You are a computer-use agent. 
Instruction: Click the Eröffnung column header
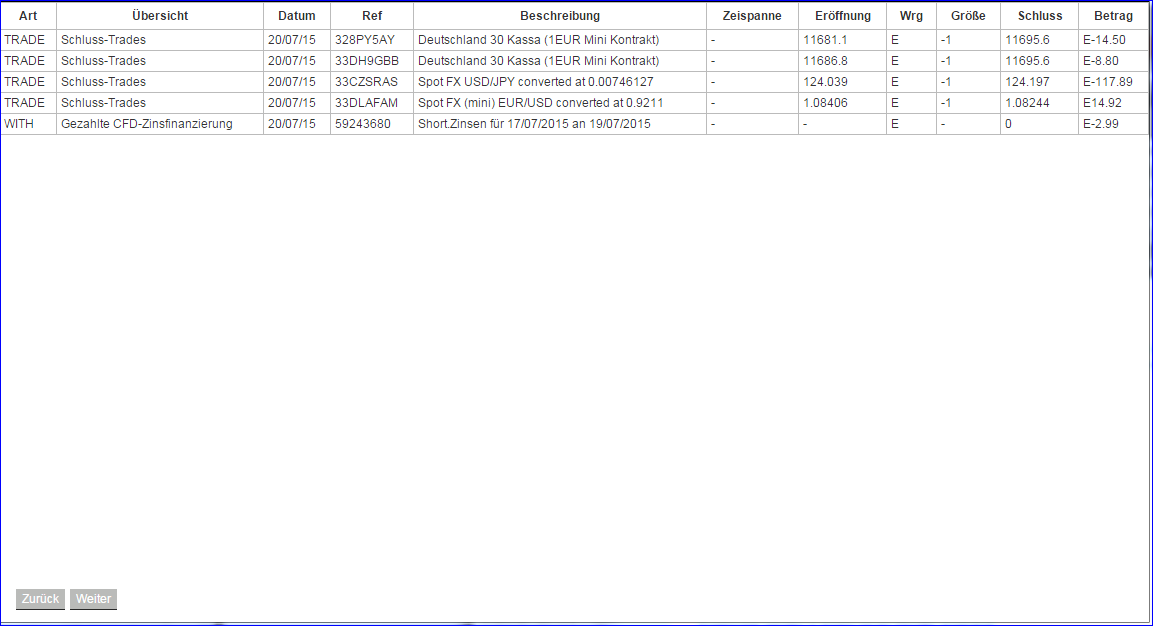tap(841, 15)
